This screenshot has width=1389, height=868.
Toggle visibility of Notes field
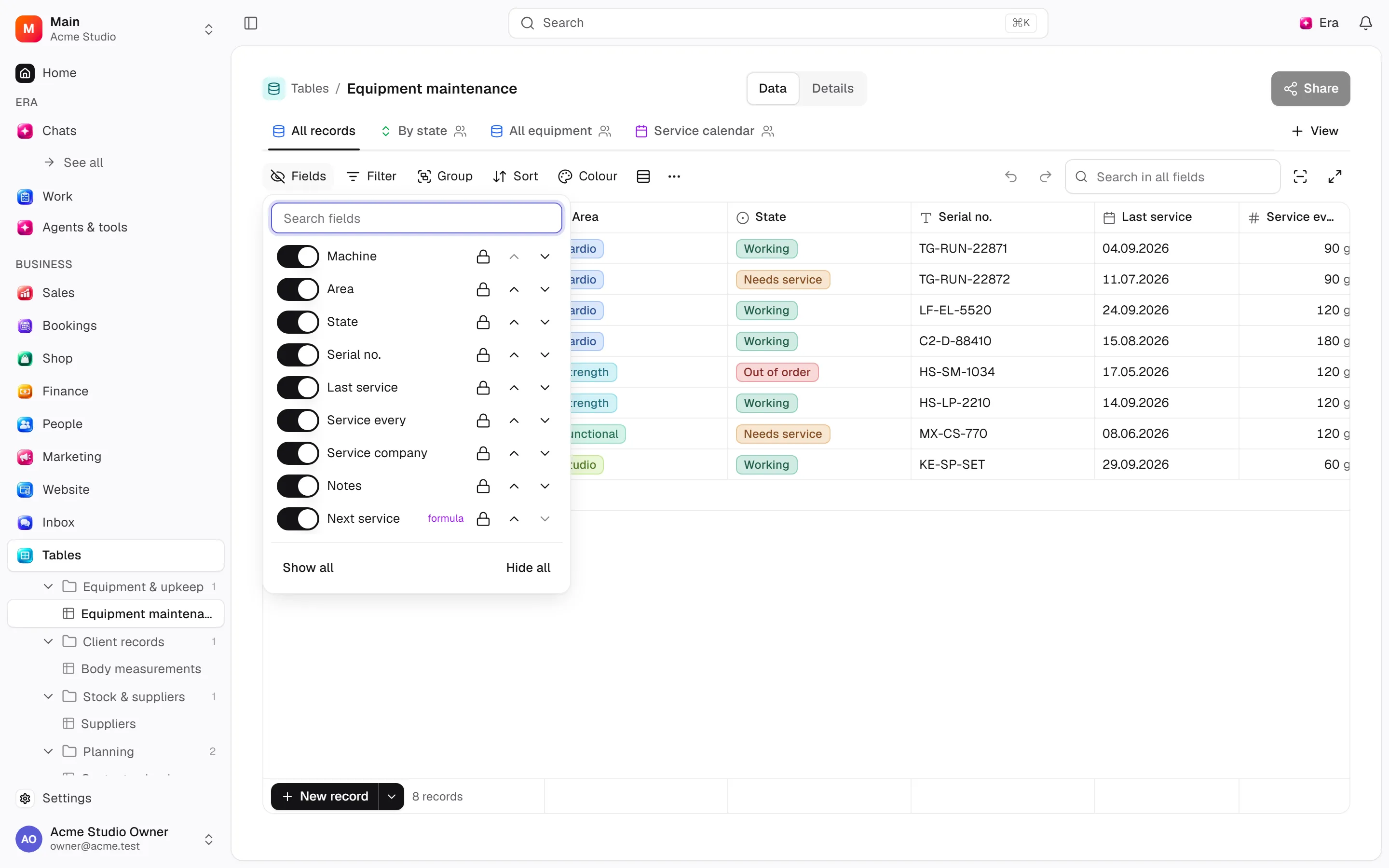click(297, 486)
